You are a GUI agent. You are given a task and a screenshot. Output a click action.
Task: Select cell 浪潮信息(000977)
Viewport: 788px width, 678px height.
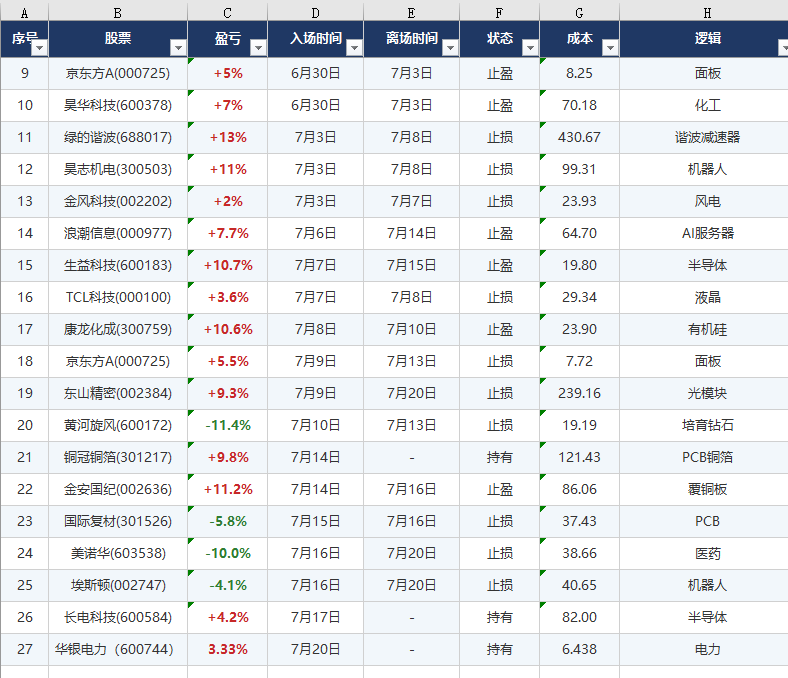pyautogui.click(x=118, y=233)
